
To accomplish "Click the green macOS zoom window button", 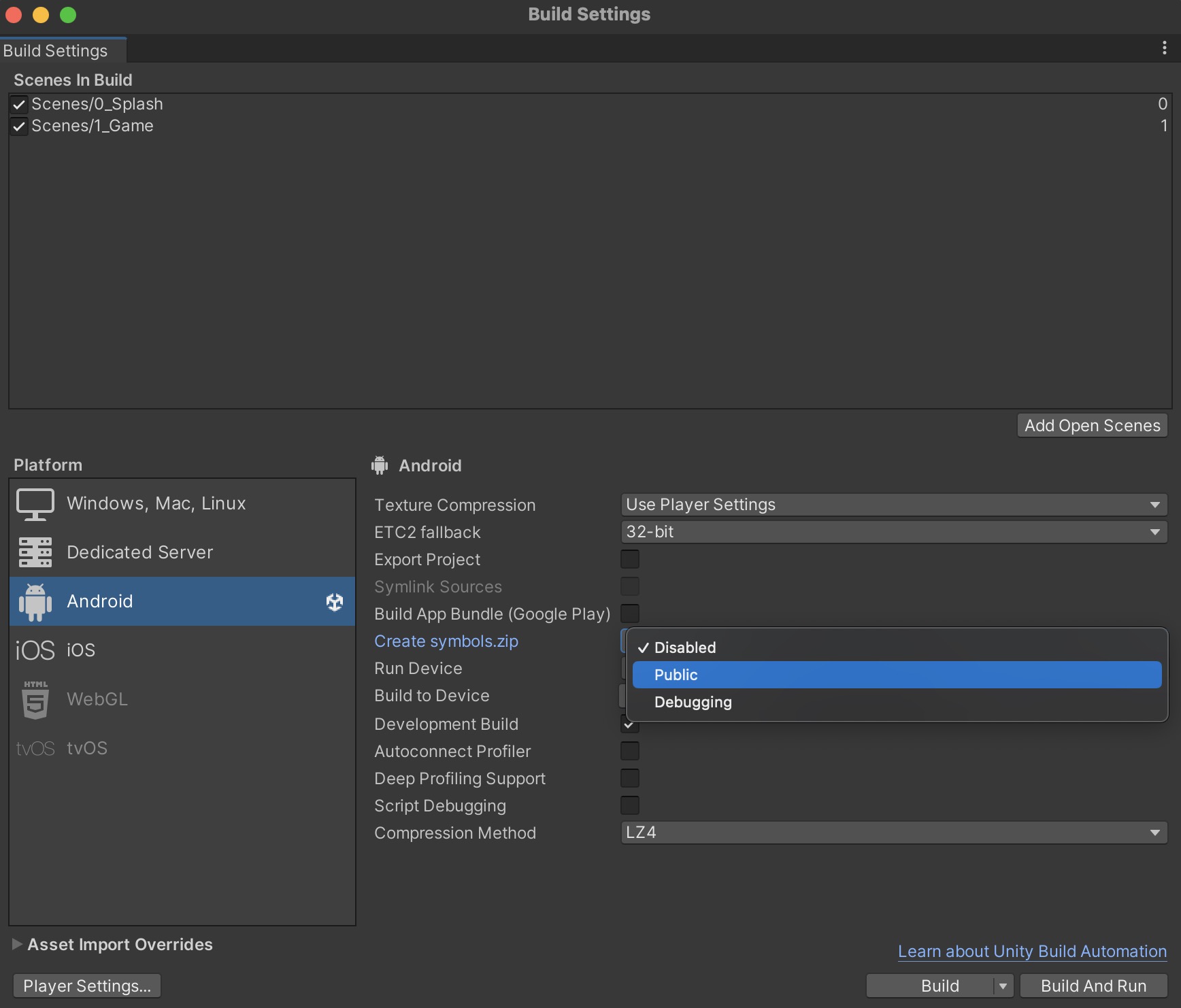I will pos(68,14).
